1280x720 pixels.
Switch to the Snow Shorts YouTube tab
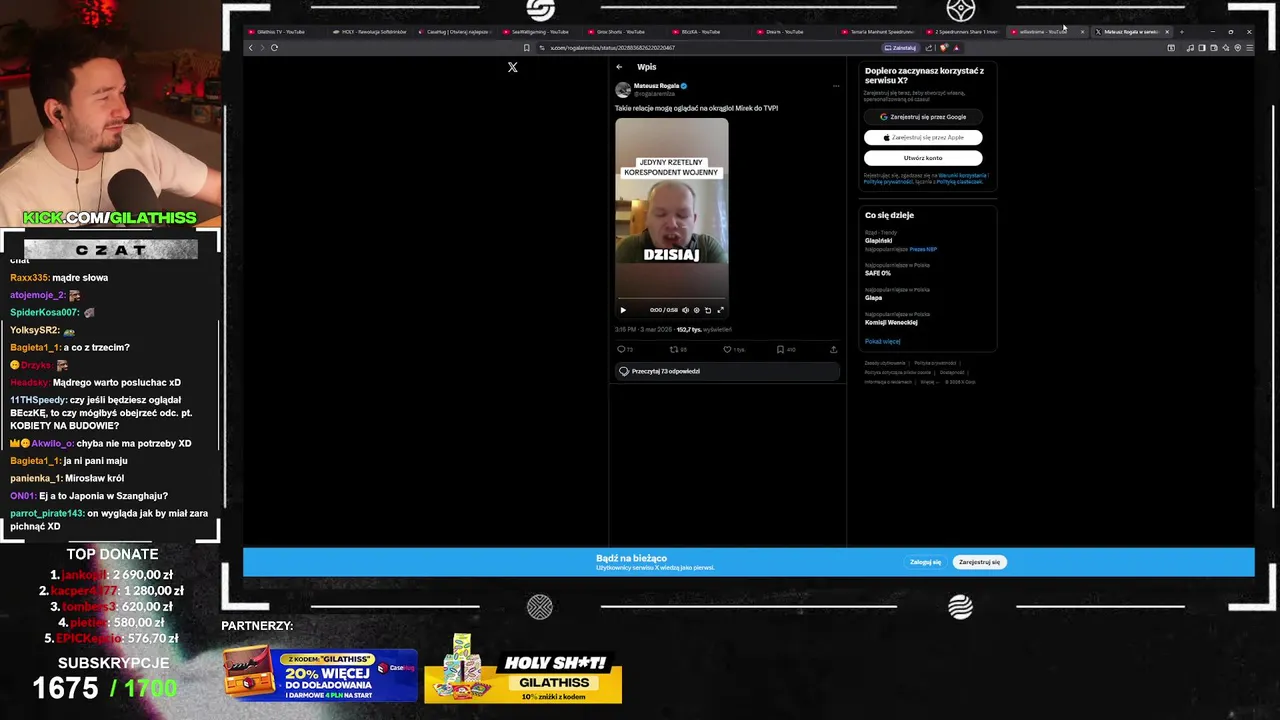pyautogui.click(x=620, y=32)
